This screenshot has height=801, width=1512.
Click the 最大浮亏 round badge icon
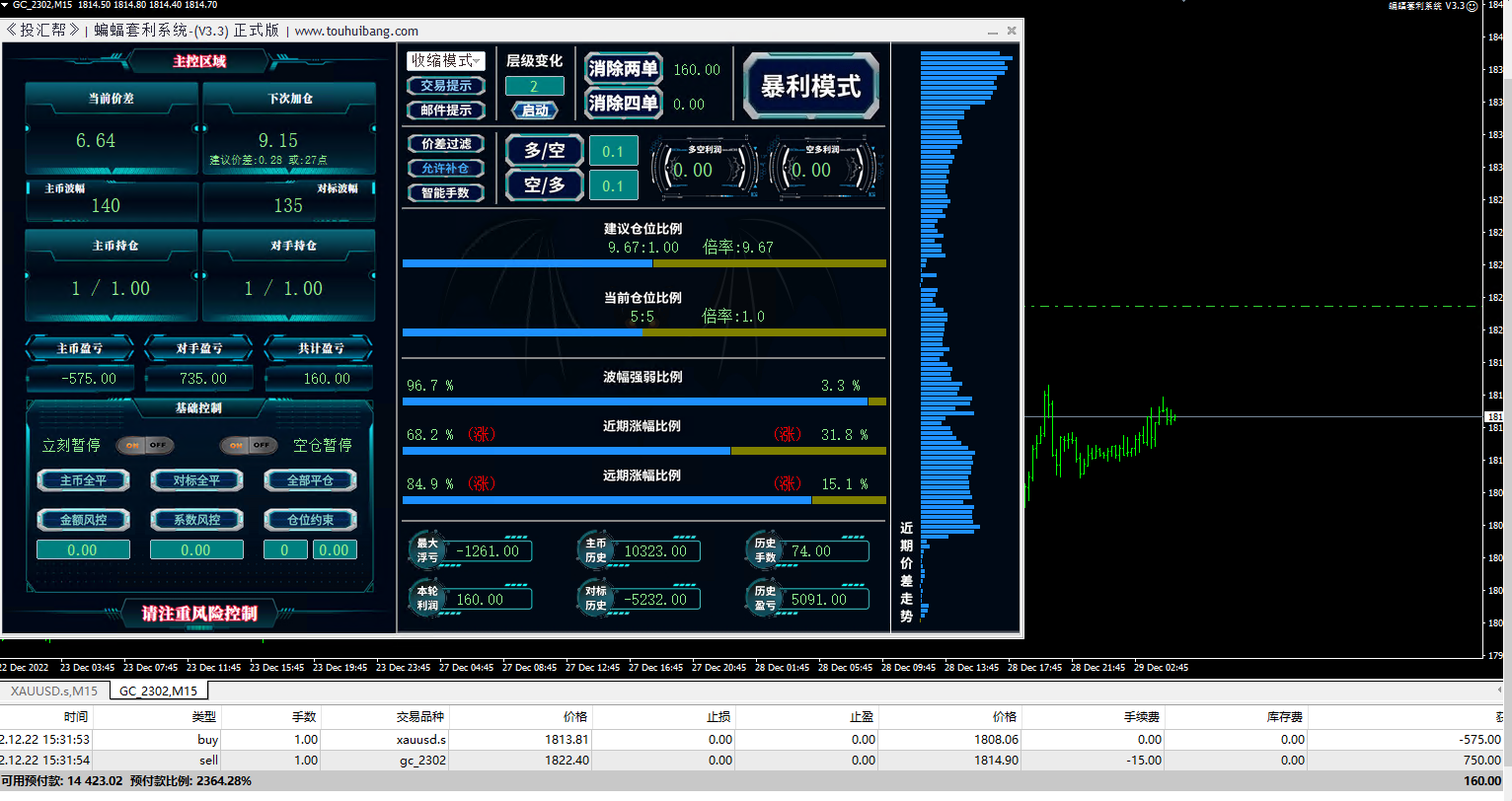point(426,550)
